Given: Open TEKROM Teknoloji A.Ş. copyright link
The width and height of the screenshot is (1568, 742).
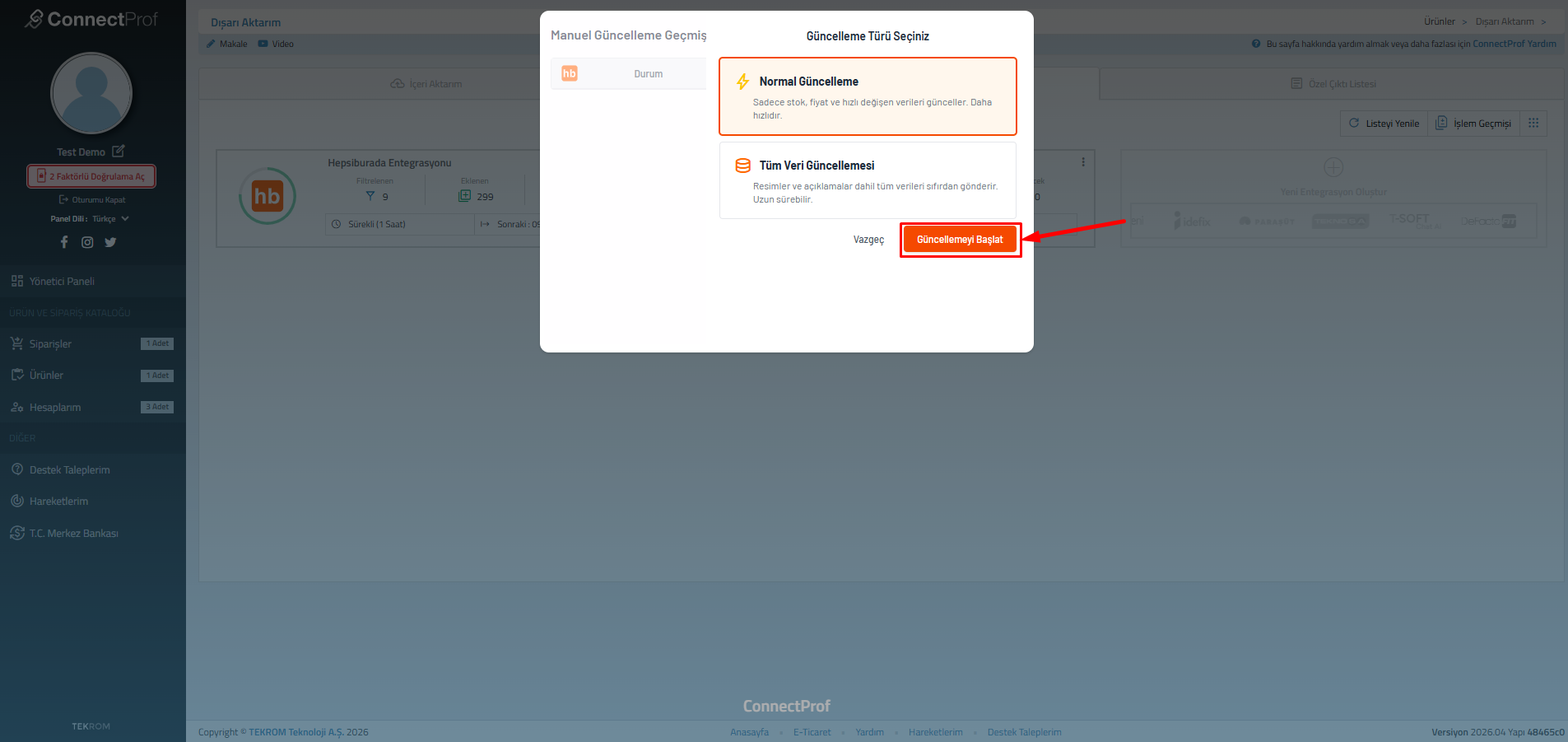Looking at the screenshot, I should pyautogui.click(x=296, y=732).
